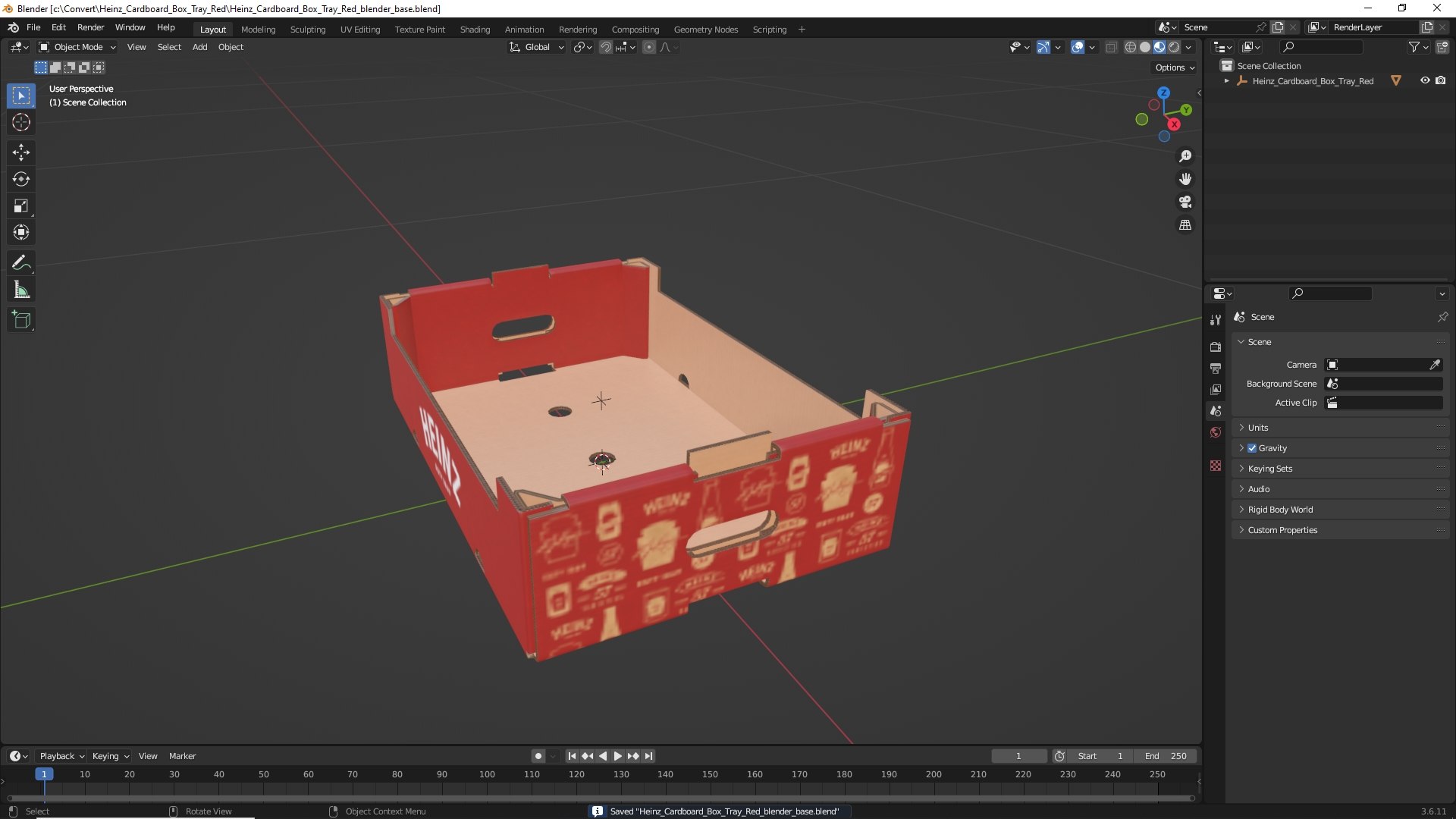
Task: Toggle viewport overlays
Action: tap(1078, 47)
